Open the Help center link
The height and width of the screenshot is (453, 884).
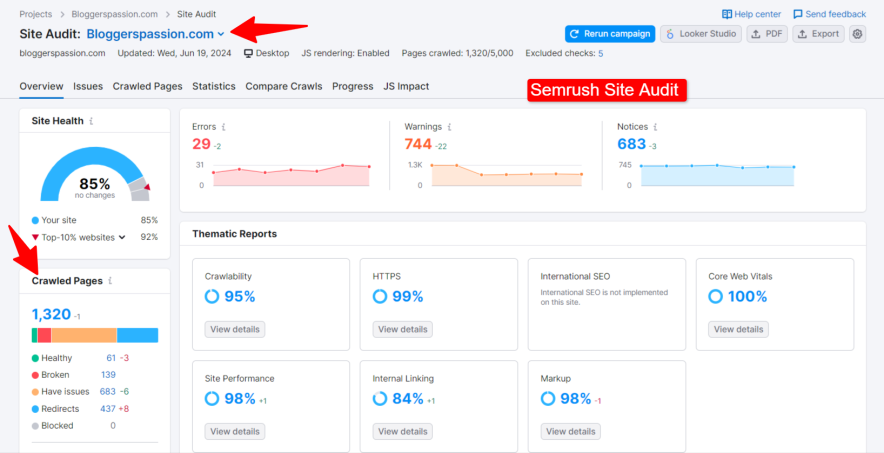click(x=752, y=14)
